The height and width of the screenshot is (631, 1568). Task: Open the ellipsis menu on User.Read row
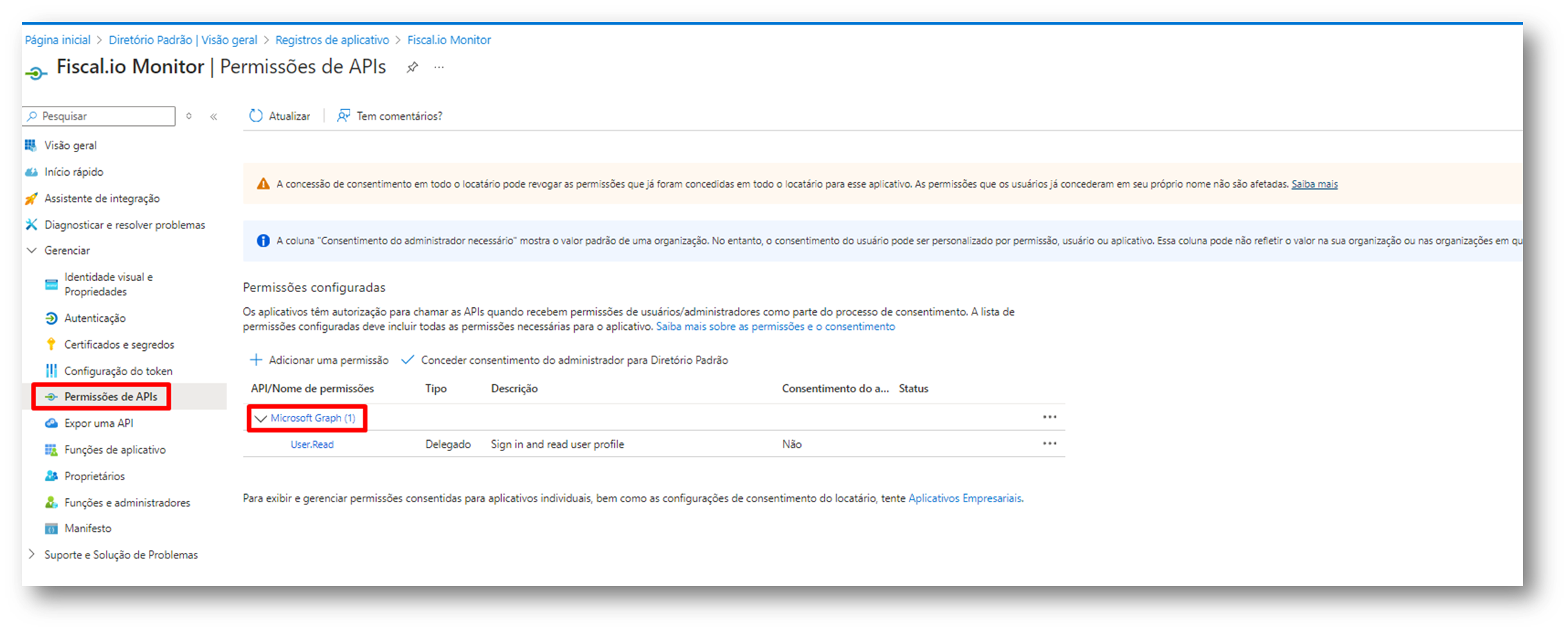[1049, 443]
